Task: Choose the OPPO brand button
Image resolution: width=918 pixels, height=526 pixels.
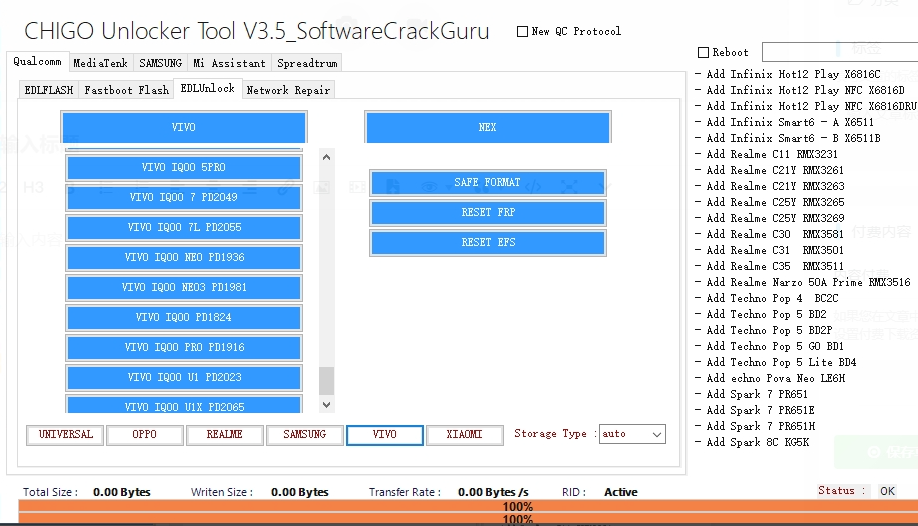Action: [x=145, y=435]
